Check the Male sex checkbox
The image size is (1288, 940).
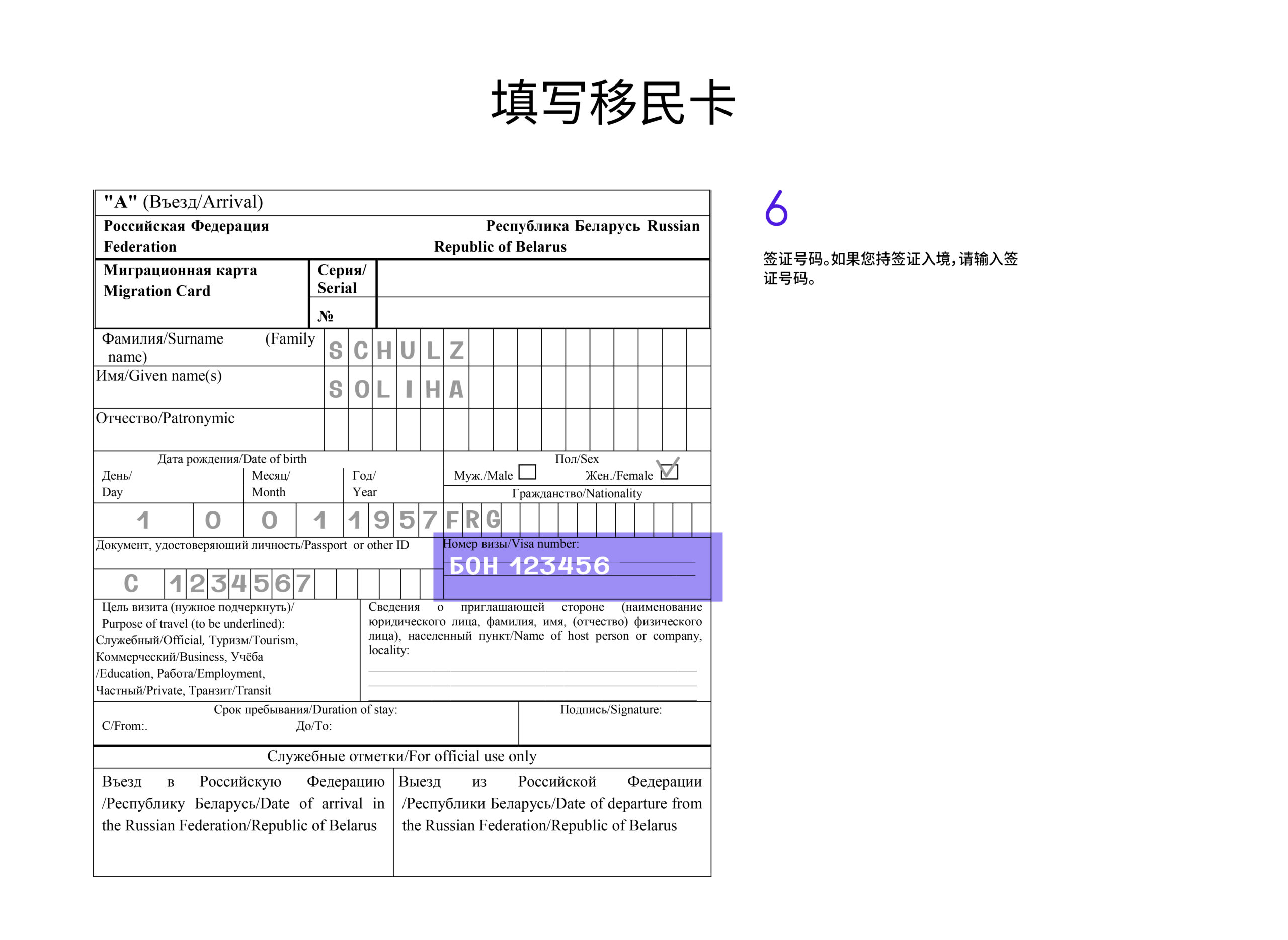(527, 472)
